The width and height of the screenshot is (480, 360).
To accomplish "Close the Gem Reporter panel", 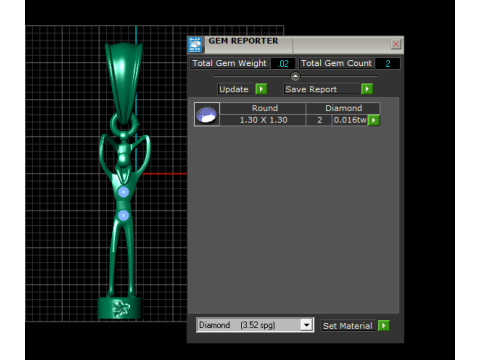I will [396, 44].
